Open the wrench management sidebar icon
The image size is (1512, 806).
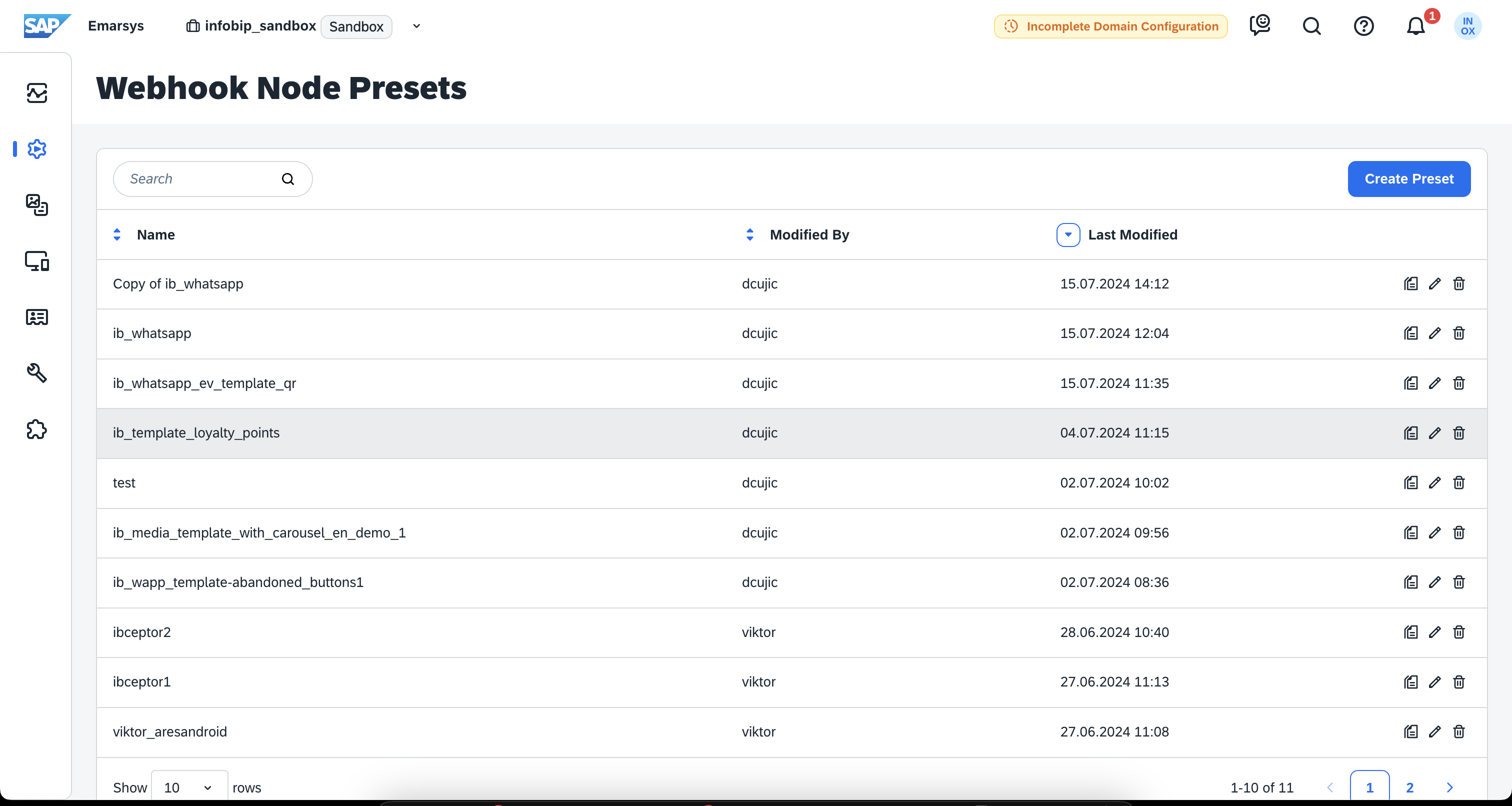pyautogui.click(x=37, y=373)
